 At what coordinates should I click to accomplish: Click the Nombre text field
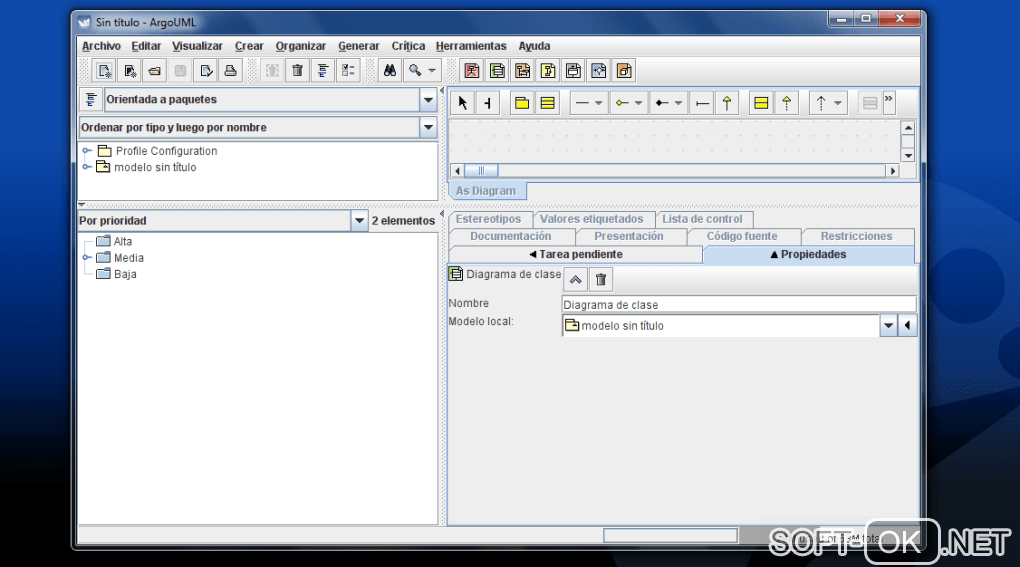tap(739, 304)
